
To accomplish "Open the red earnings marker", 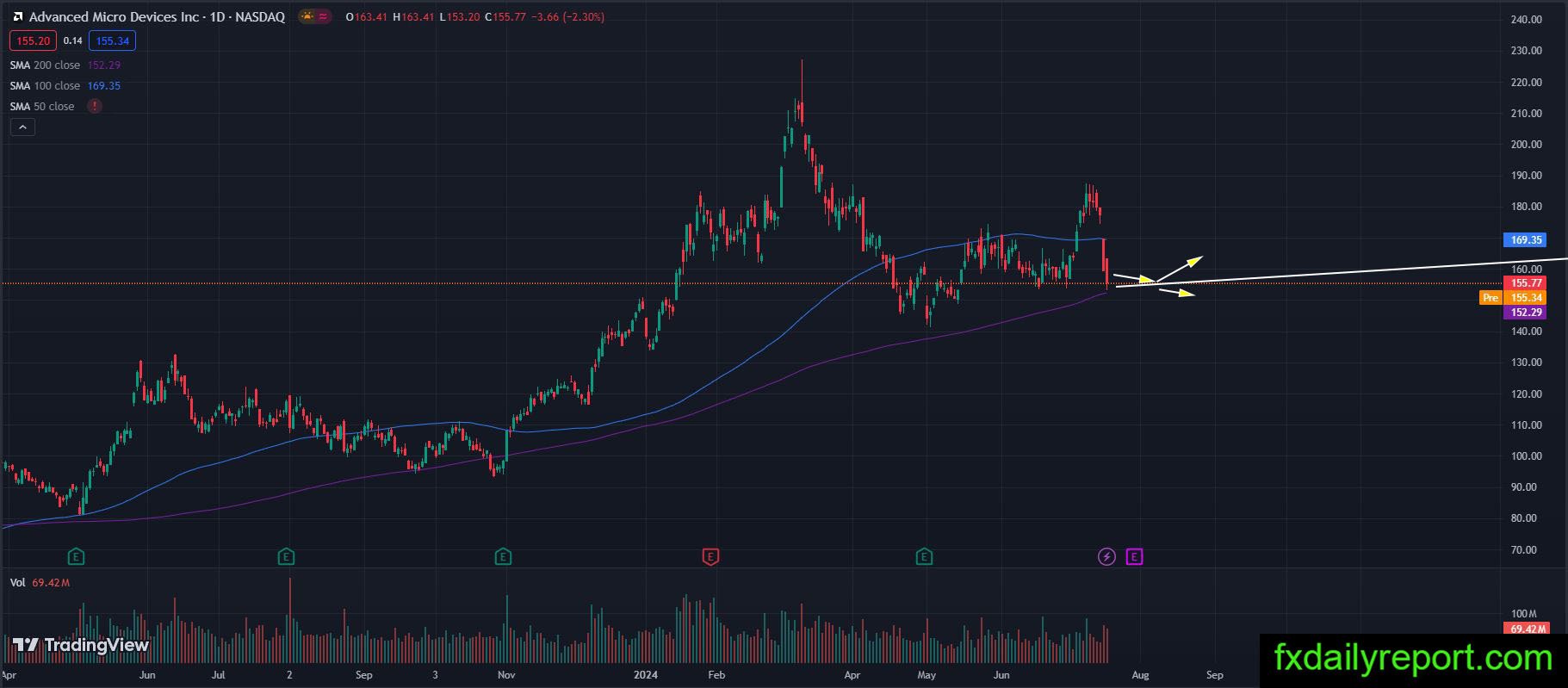I will click(x=710, y=557).
